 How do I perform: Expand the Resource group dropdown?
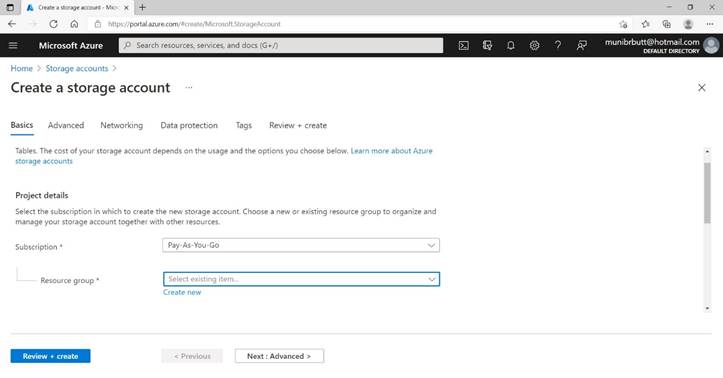[301, 279]
